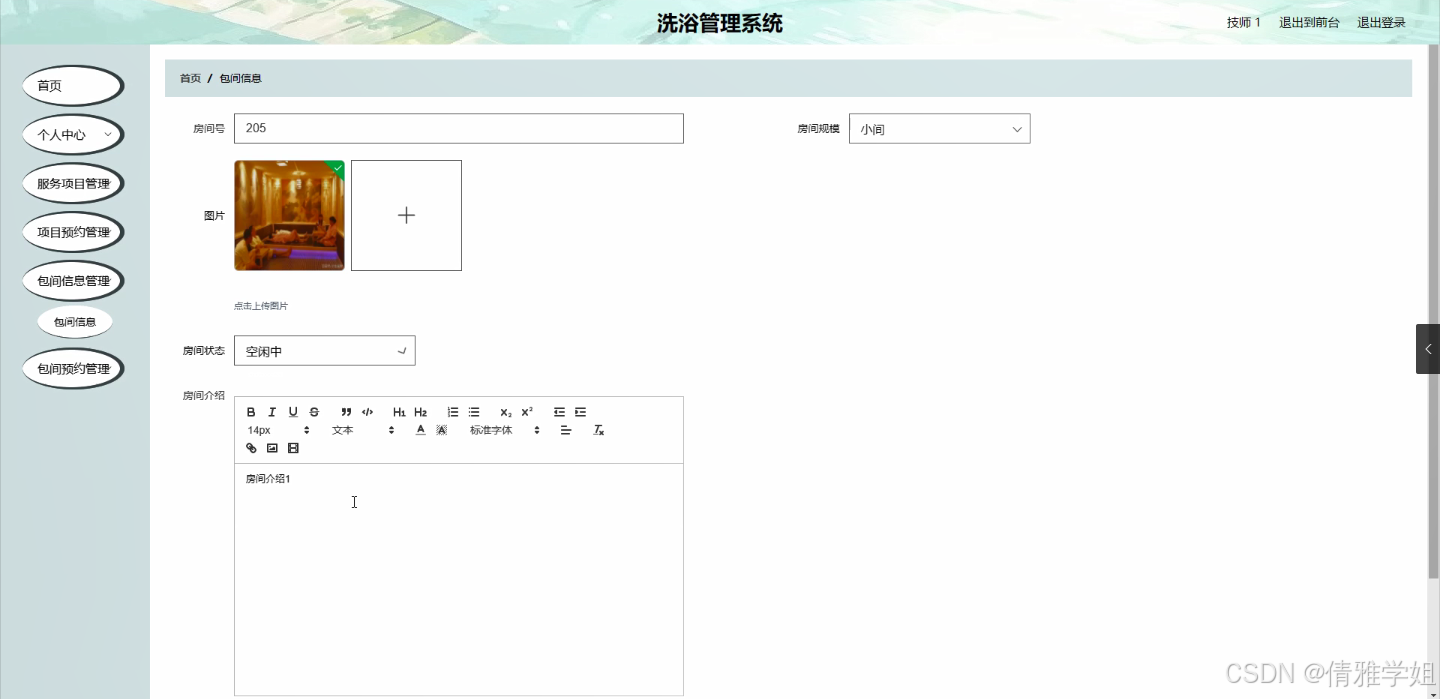Increase the text indent
1440x699 pixels.
[x=580, y=412]
